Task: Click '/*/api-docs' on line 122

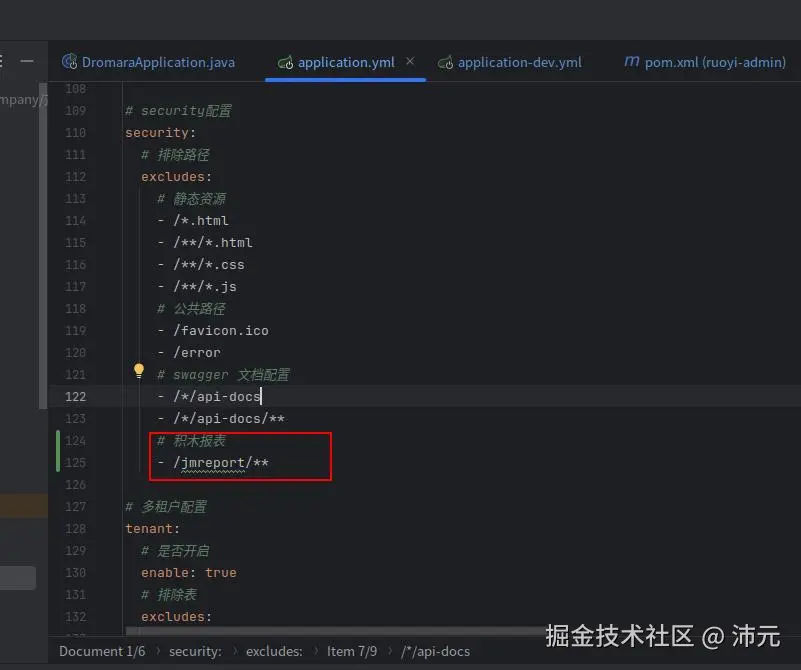Action: click(217, 397)
